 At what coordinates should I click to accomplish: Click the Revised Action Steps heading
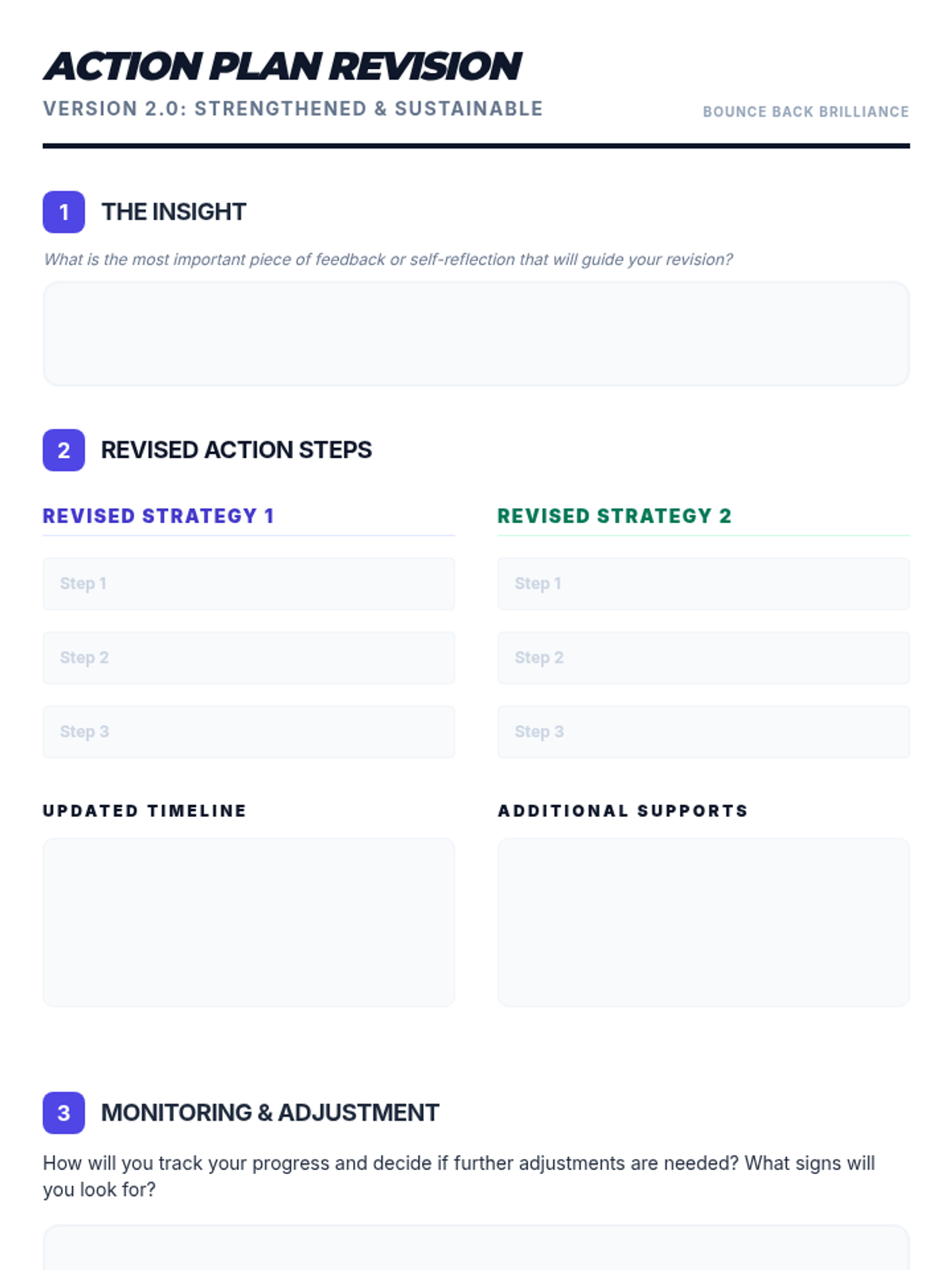coord(236,450)
